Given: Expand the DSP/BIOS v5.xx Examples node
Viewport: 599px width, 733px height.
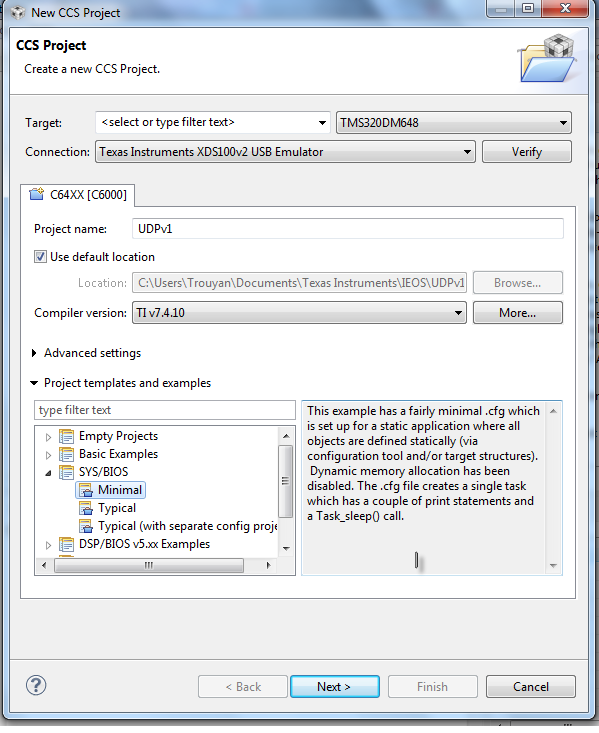Looking at the screenshot, I should (x=48, y=545).
